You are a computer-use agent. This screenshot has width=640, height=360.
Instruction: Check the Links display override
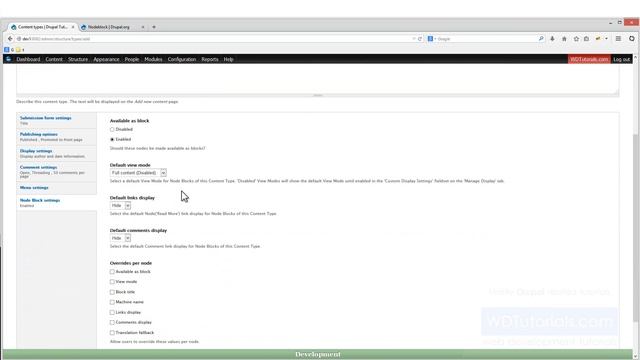coord(112,313)
